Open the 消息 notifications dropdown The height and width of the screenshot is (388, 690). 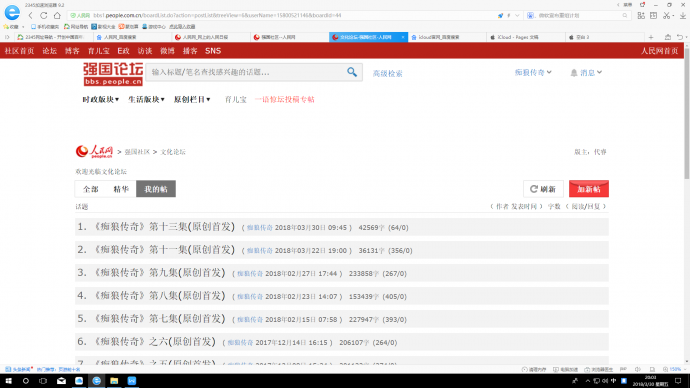click(586, 73)
